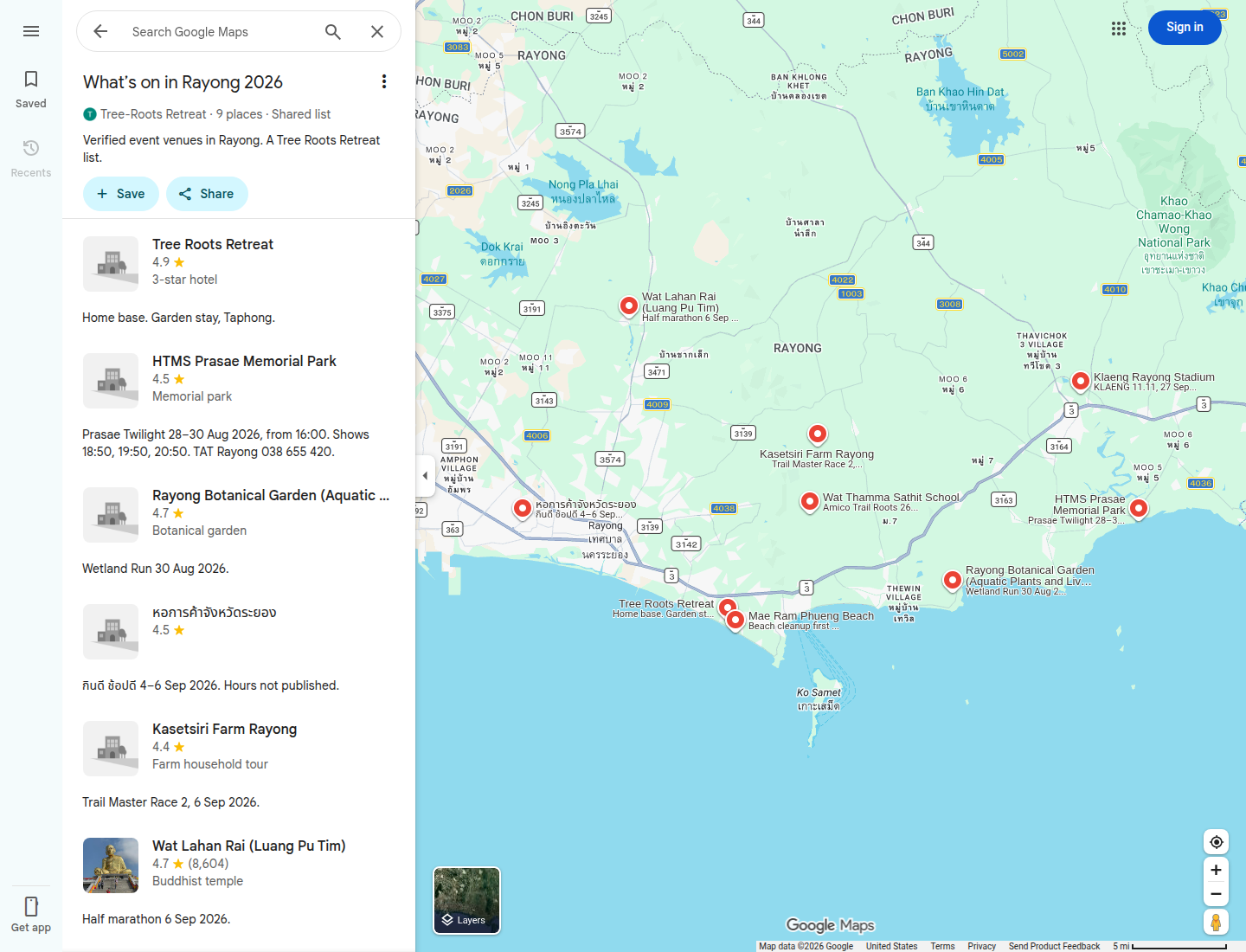Open the hamburger main menu

click(31, 31)
